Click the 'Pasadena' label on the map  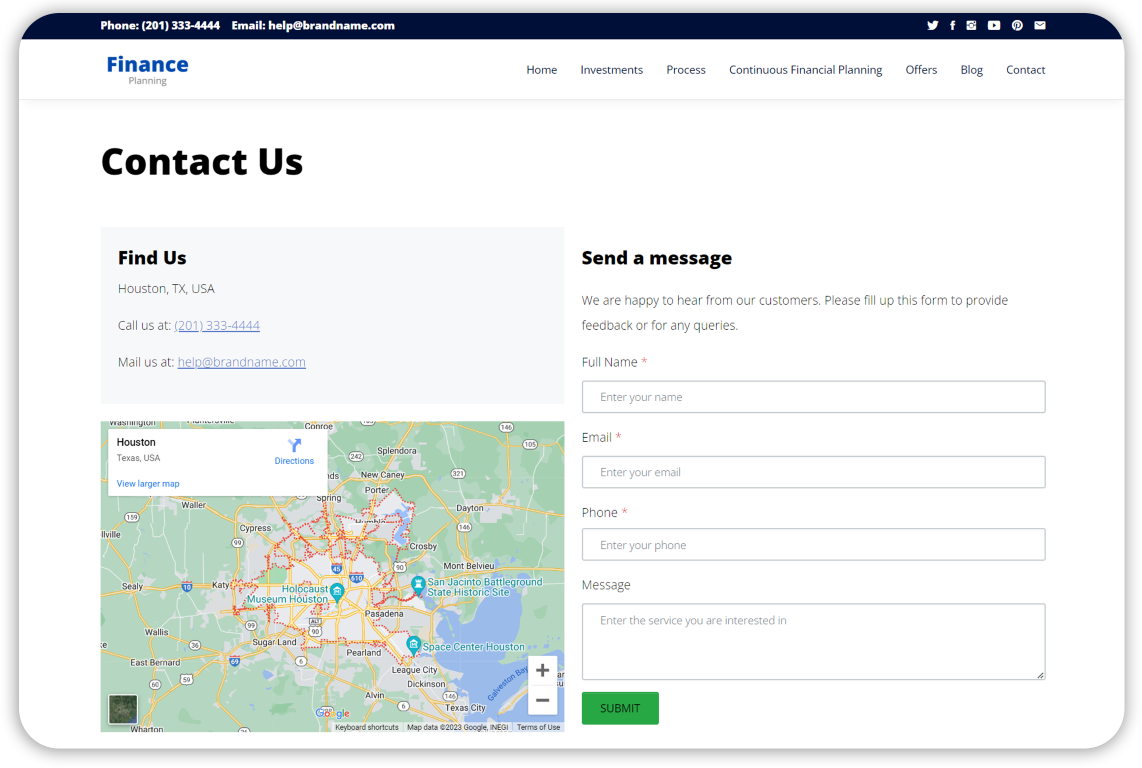pos(384,614)
